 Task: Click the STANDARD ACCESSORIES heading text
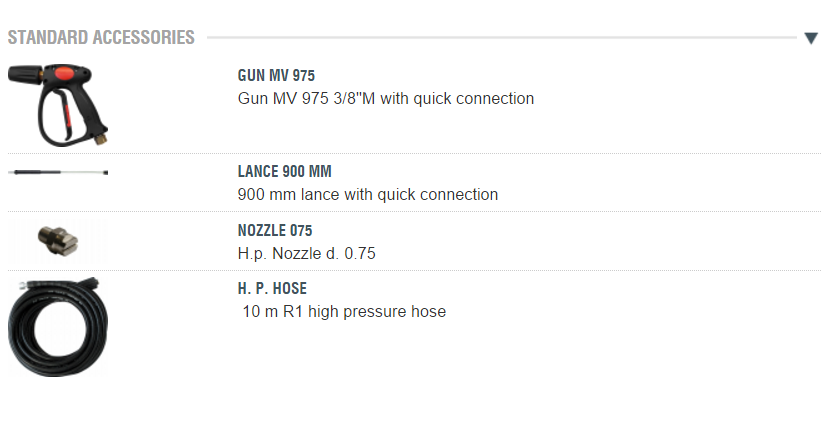[101, 38]
